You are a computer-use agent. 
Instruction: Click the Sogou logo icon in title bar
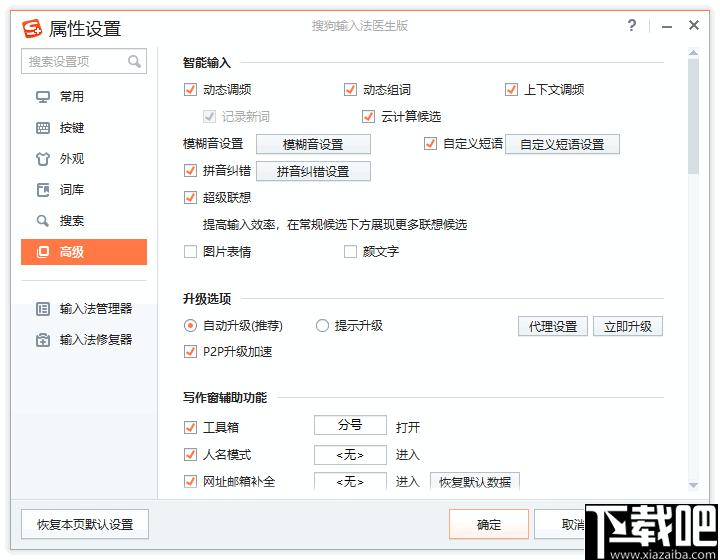point(32,28)
